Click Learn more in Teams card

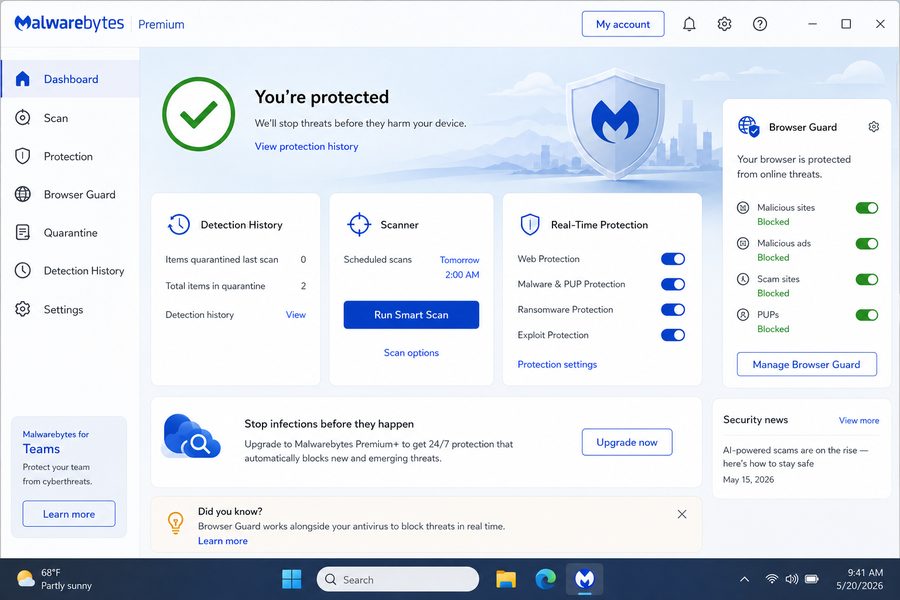tap(69, 514)
